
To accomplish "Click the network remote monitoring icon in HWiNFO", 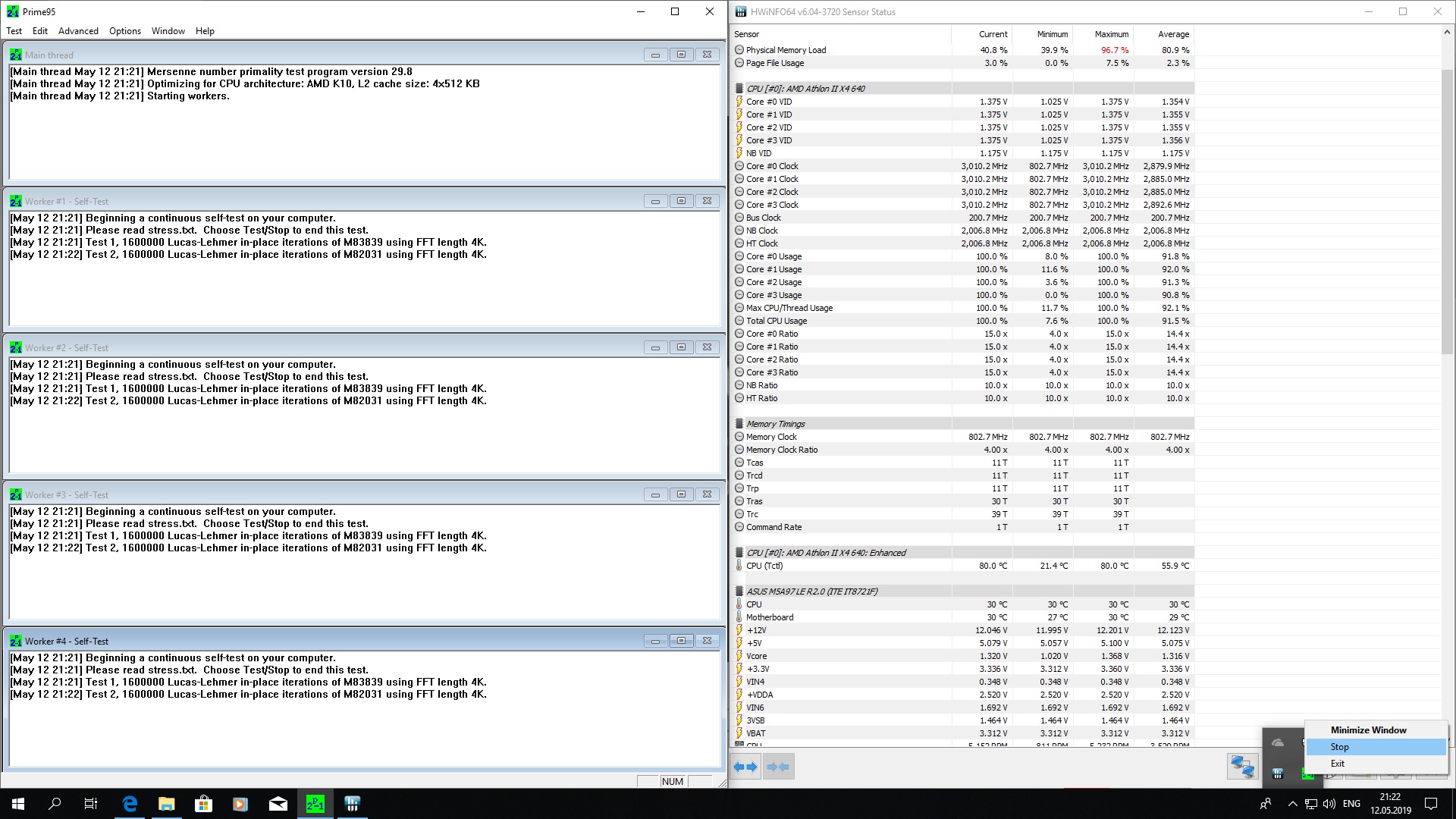I will pyautogui.click(x=1242, y=767).
